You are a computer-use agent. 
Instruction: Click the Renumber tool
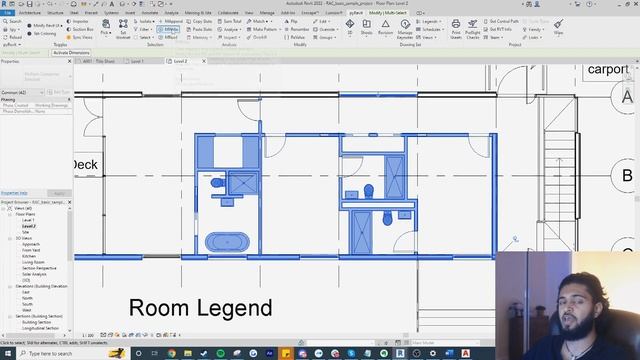(297, 29)
